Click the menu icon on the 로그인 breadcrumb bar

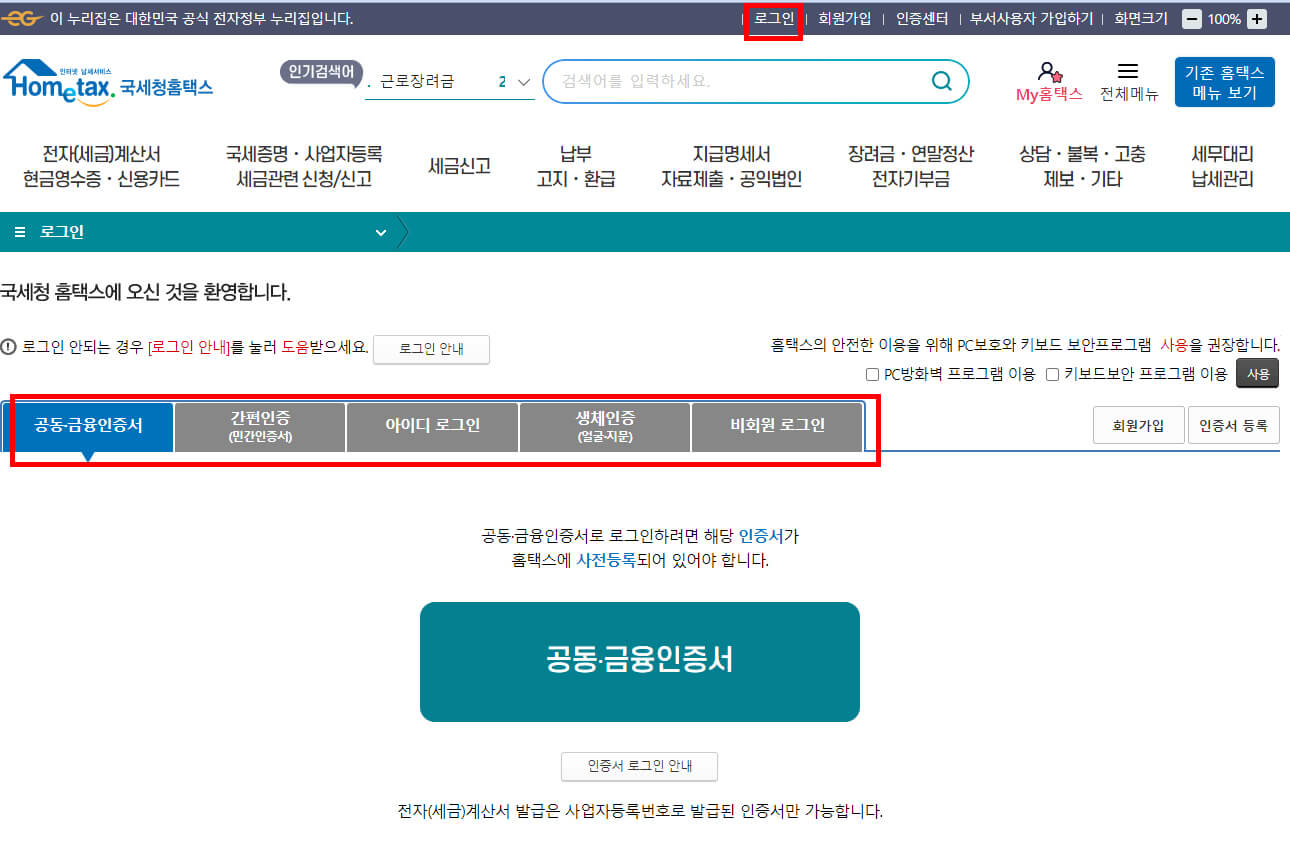(x=19, y=231)
